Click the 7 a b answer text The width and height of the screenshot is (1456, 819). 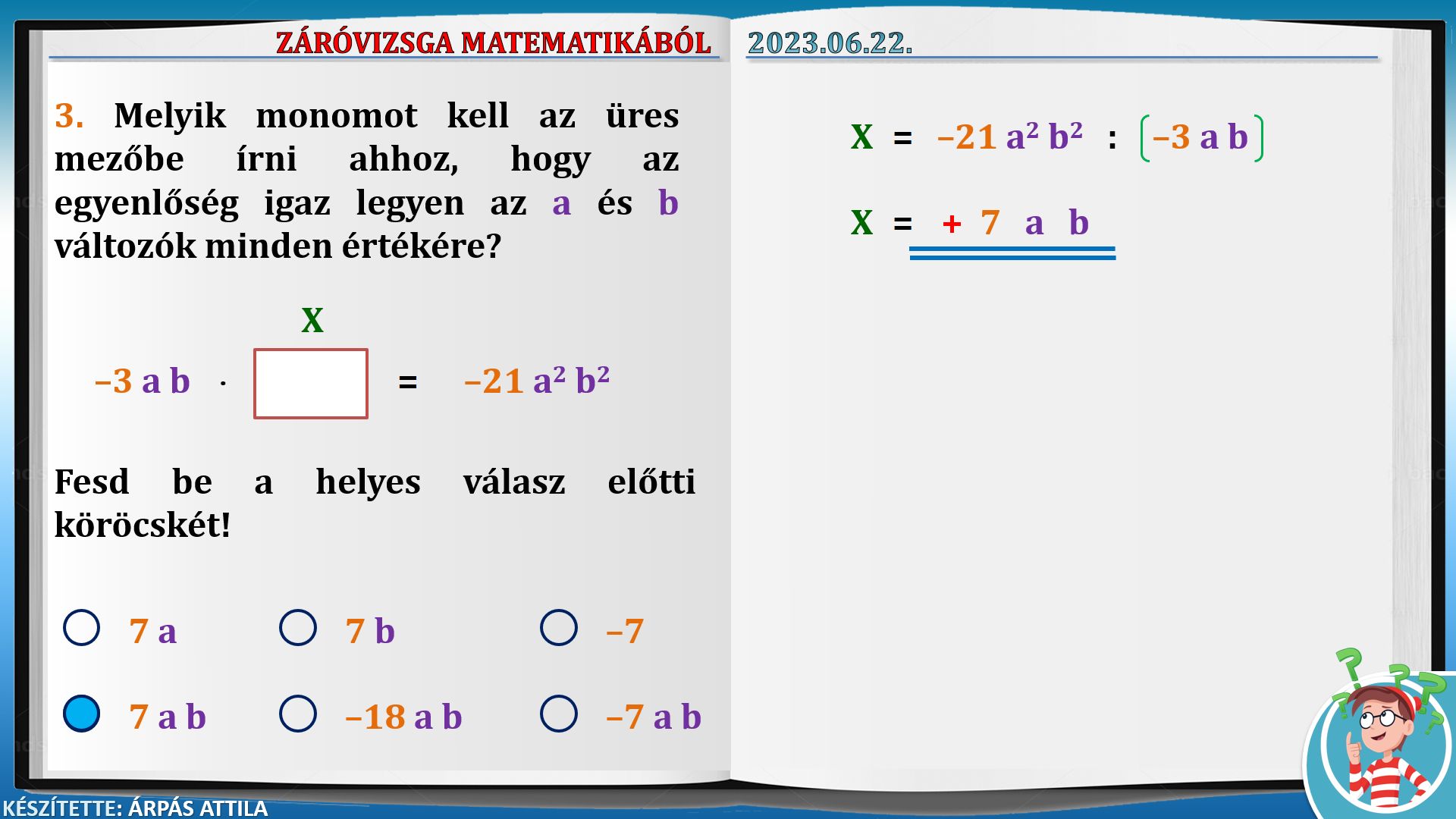(168, 717)
